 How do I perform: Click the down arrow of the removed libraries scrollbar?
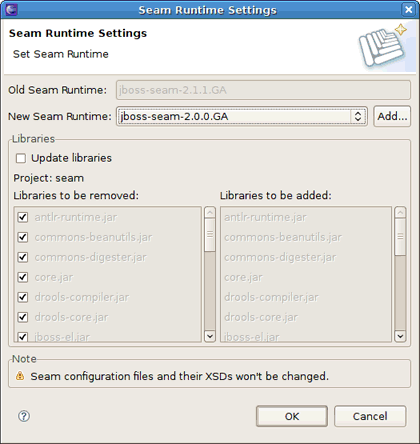click(x=210, y=336)
